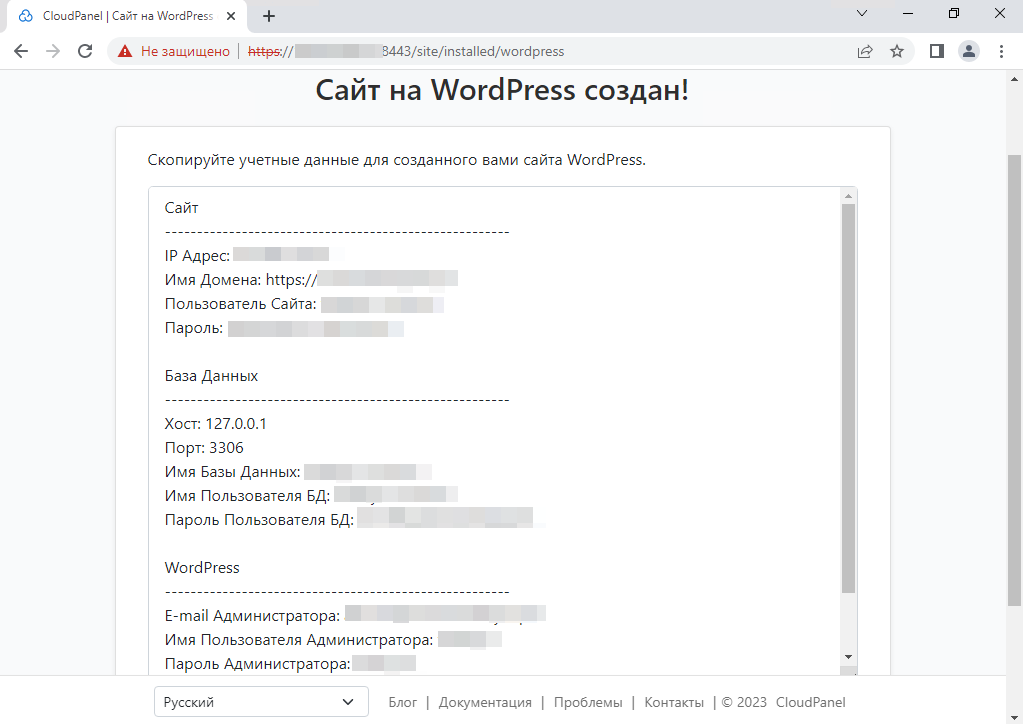Screen dimensions: 1023x724
Task: Select the CloudPanel WordPress browser tab
Action: tap(120, 15)
